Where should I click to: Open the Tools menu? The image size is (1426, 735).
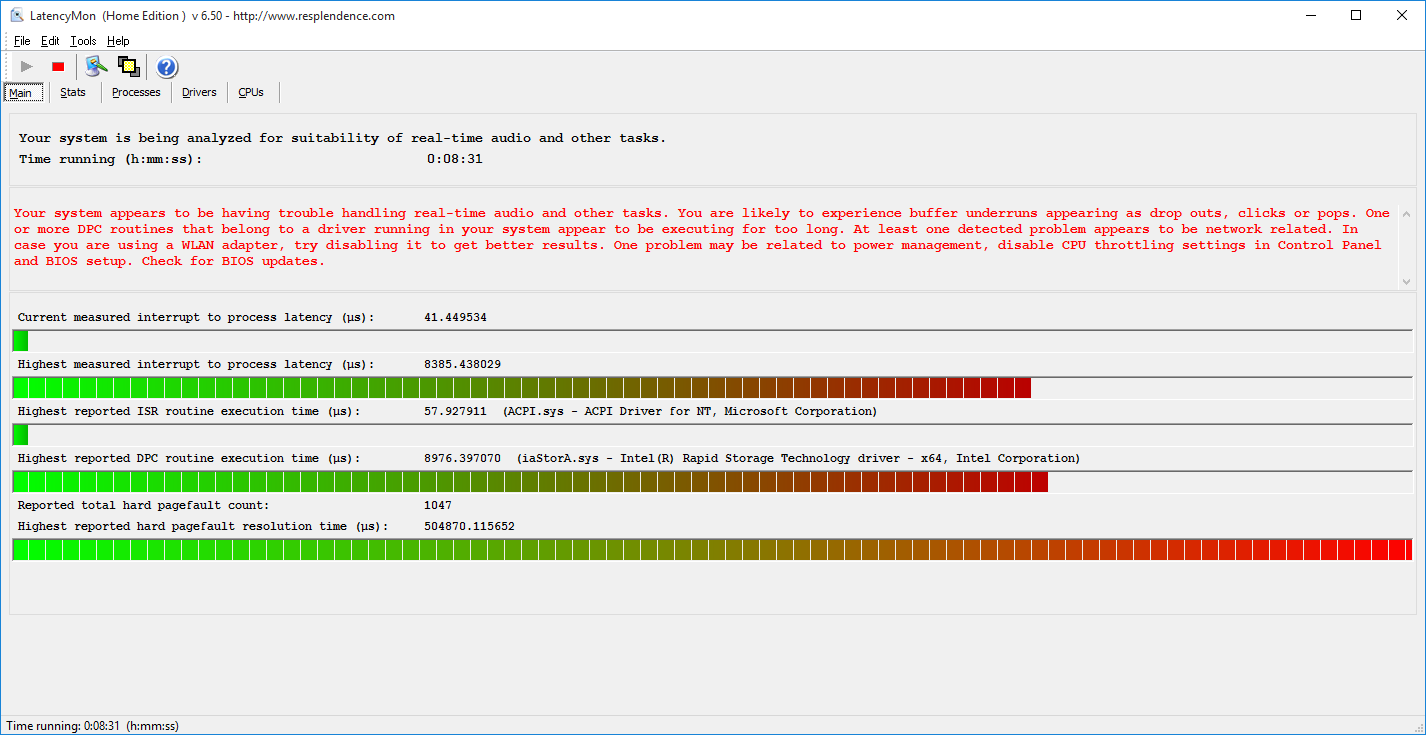(83, 41)
